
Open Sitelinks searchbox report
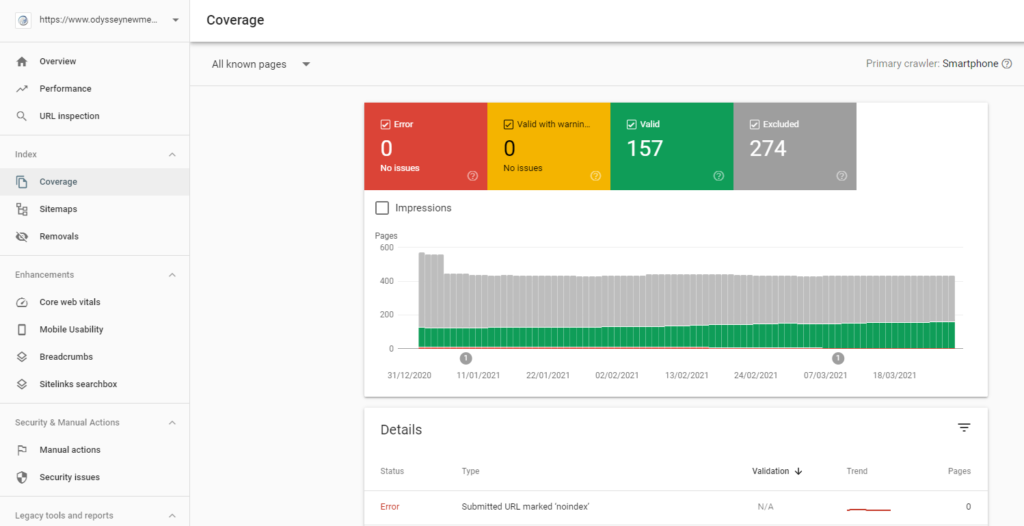click(95, 384)
